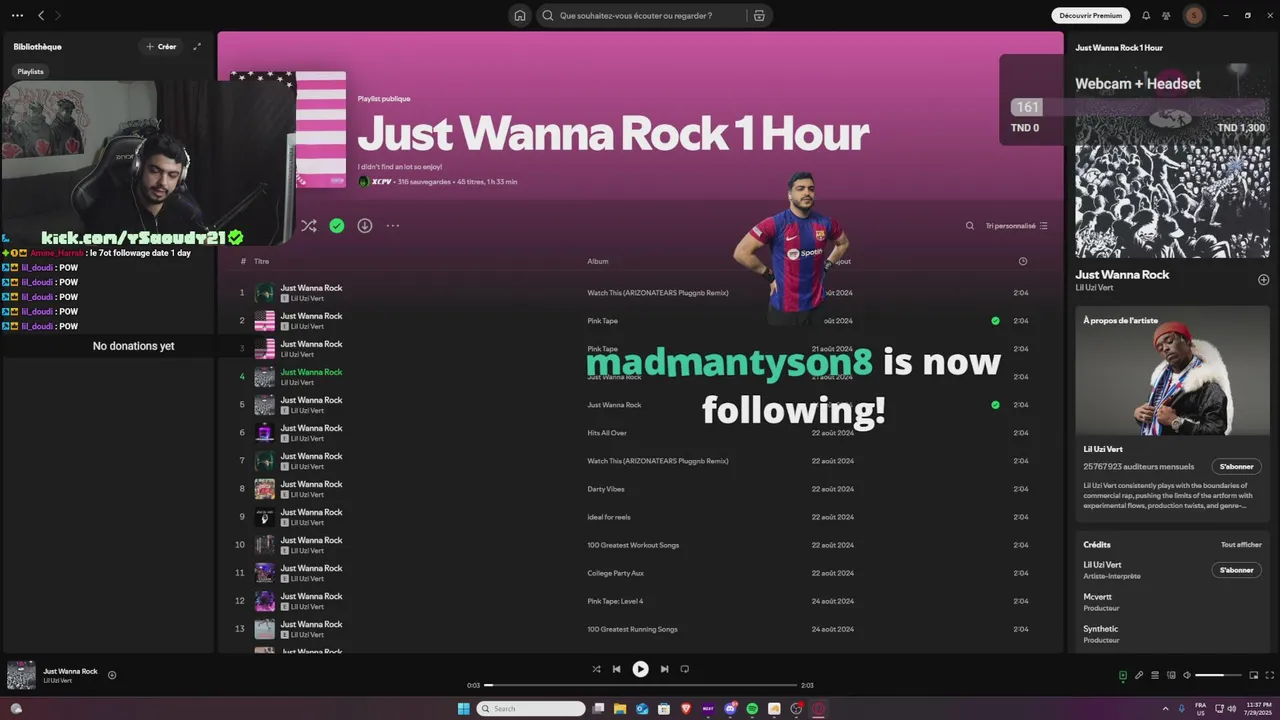This screenshot has height=720, width=1280.
Task: Open the miniplayer icon
Action: pos(1254,675)
